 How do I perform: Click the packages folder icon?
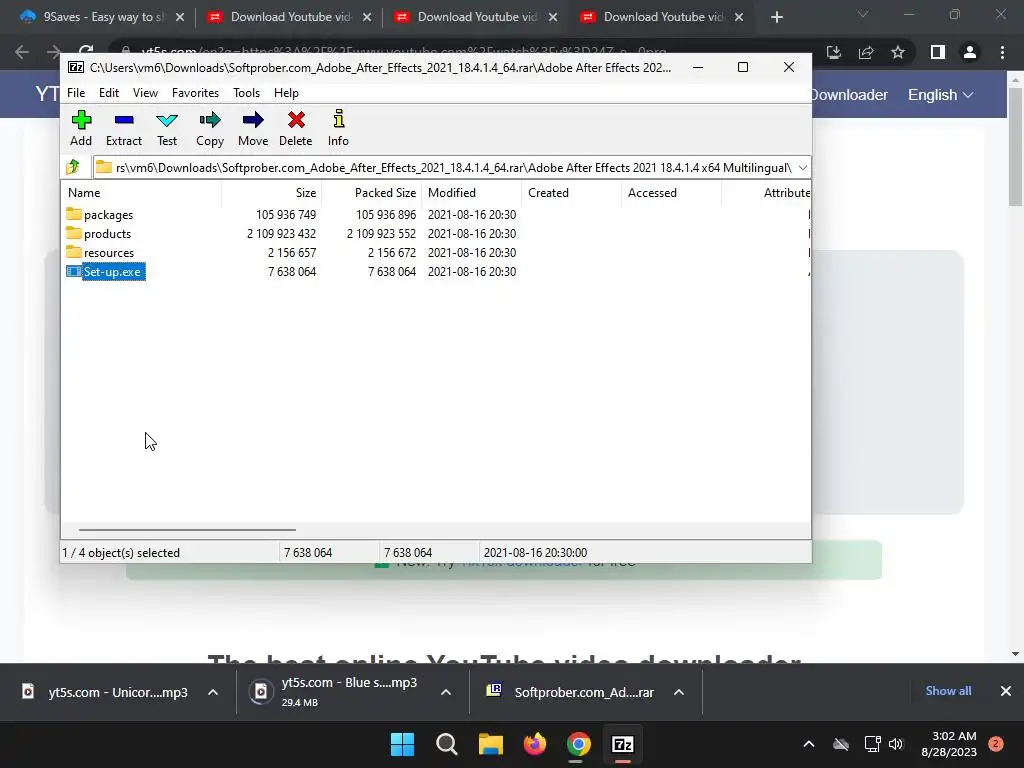click(x=74, y=214)
